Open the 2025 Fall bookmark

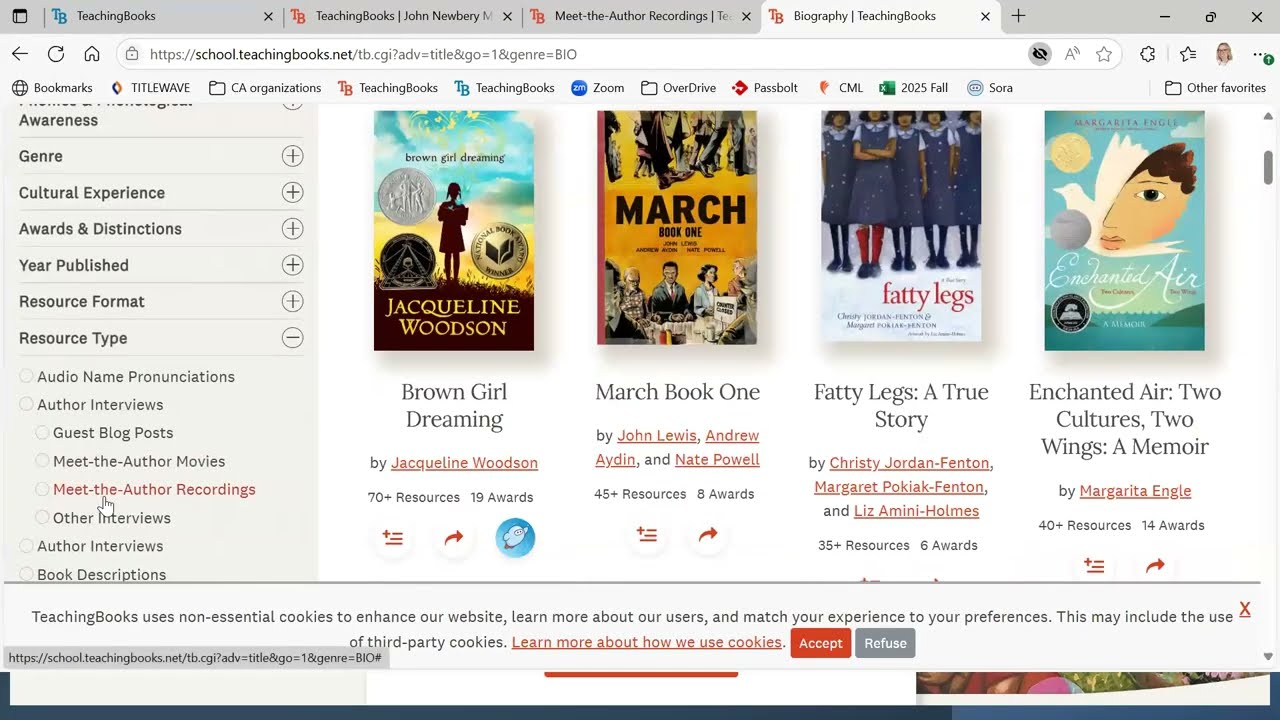[914, 88]
